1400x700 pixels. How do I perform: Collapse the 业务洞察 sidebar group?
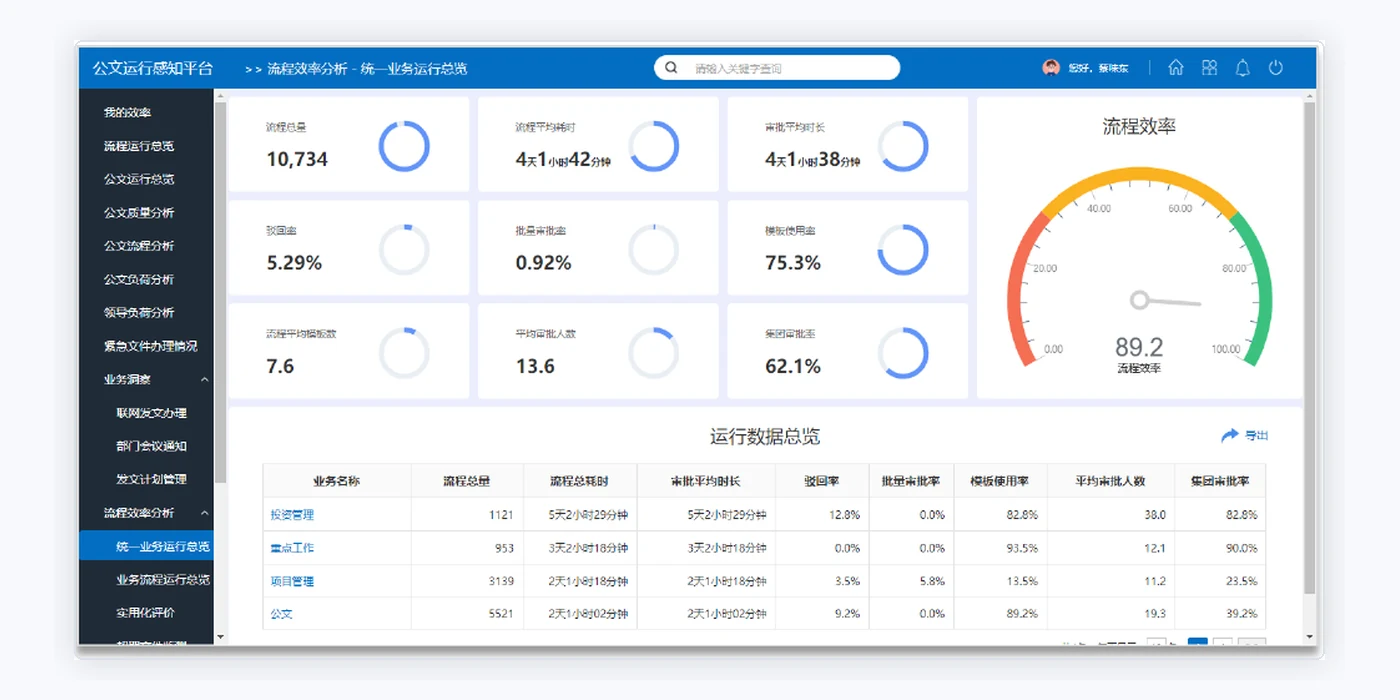pos(205,379)
